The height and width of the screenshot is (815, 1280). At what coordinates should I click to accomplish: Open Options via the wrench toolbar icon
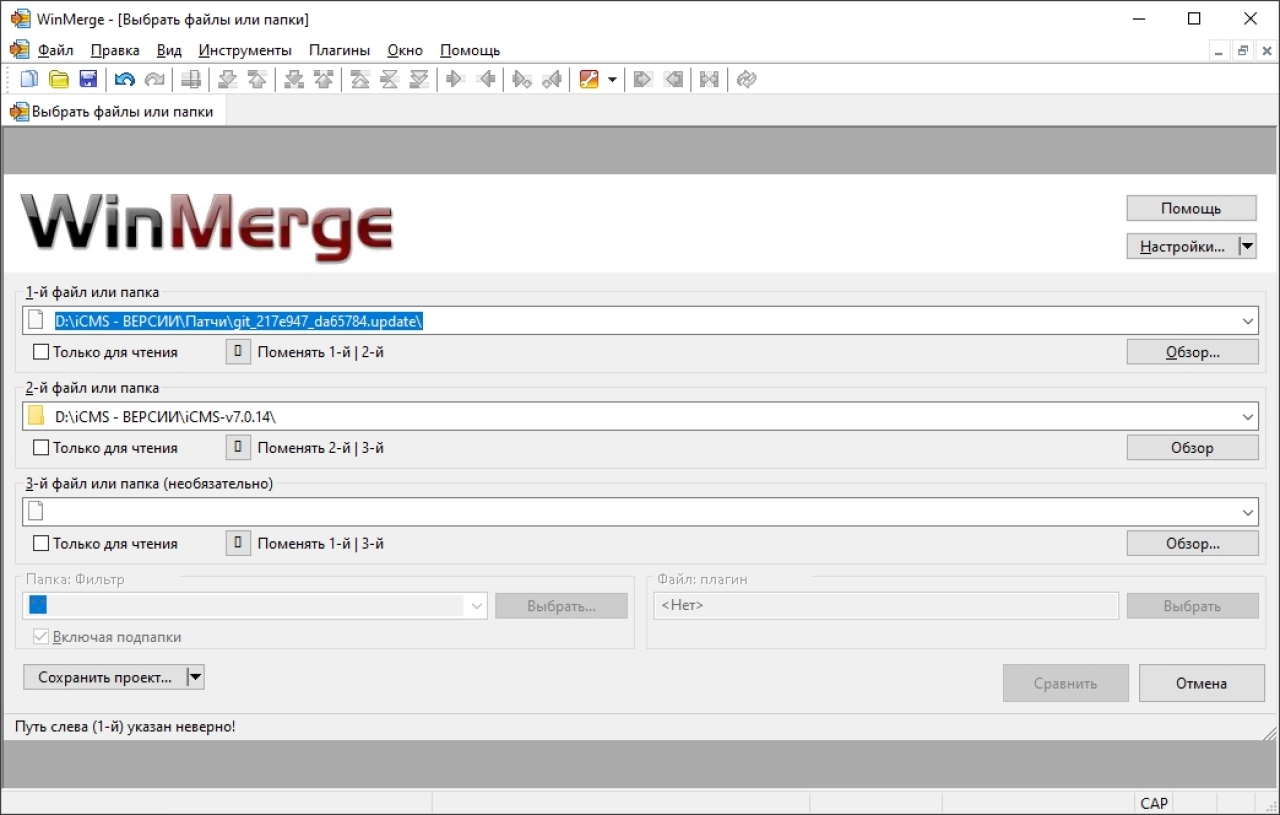tap(589, 79)
